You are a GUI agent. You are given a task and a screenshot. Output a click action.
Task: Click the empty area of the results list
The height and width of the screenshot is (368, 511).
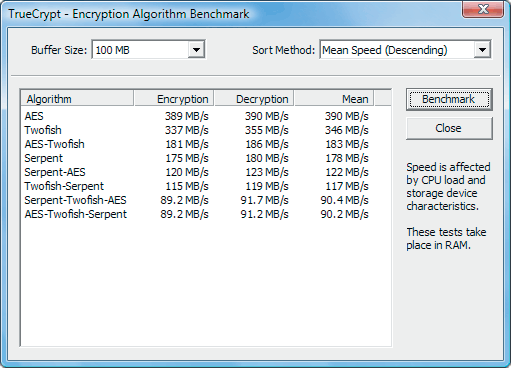pos(206,283)
